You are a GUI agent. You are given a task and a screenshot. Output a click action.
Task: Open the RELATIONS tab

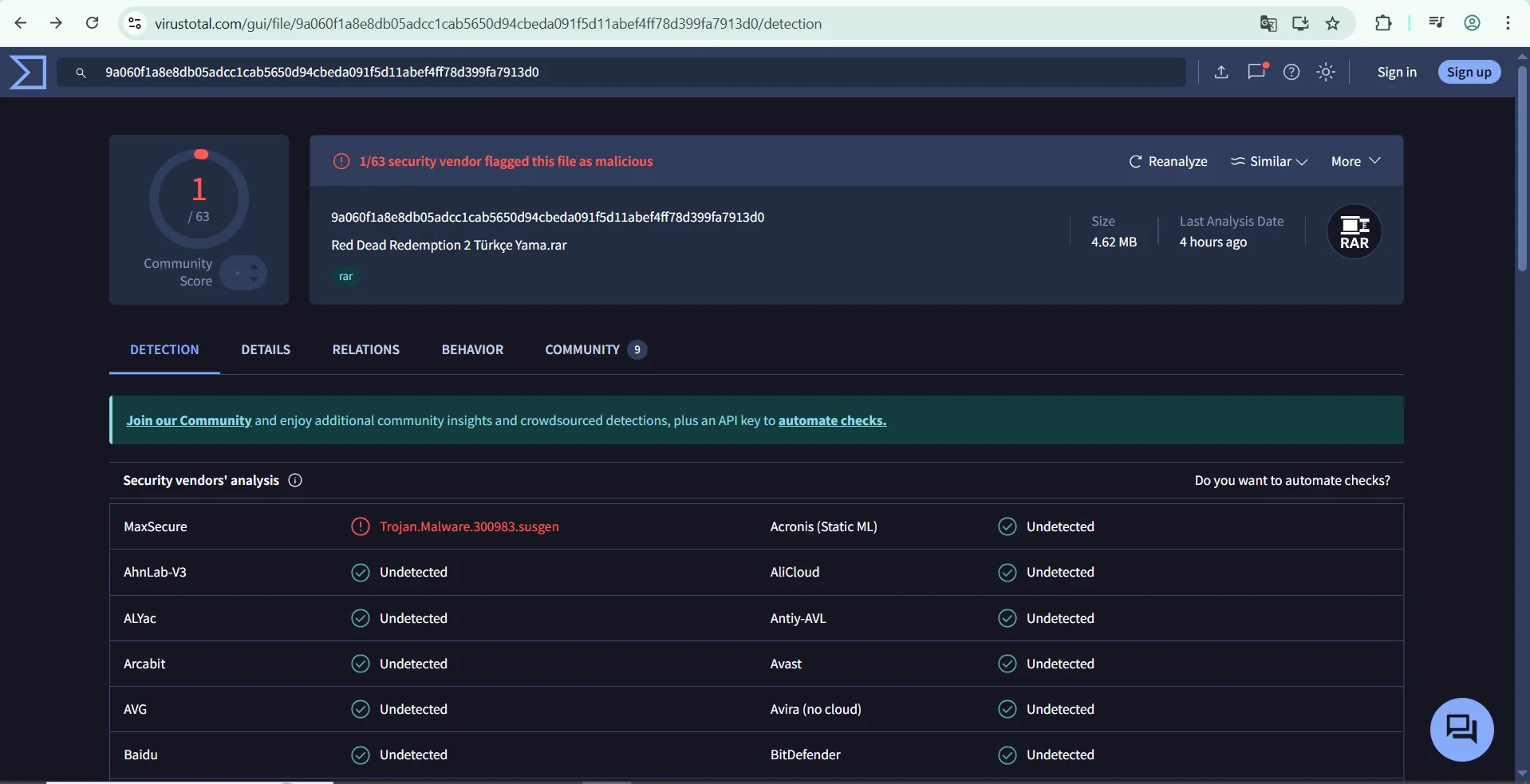pos(366,349)
